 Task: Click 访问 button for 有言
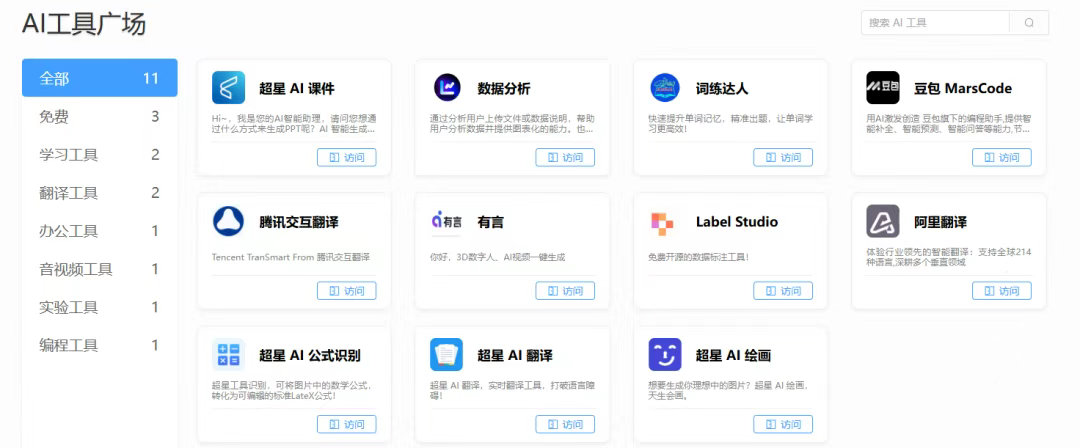(x=565, y=291)
